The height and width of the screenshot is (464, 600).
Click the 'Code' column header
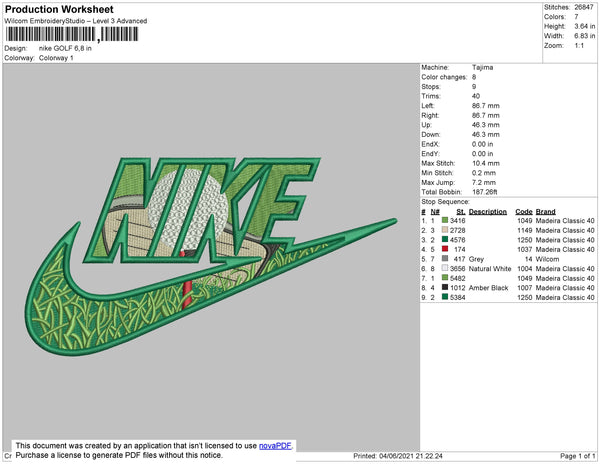point(523,212)
